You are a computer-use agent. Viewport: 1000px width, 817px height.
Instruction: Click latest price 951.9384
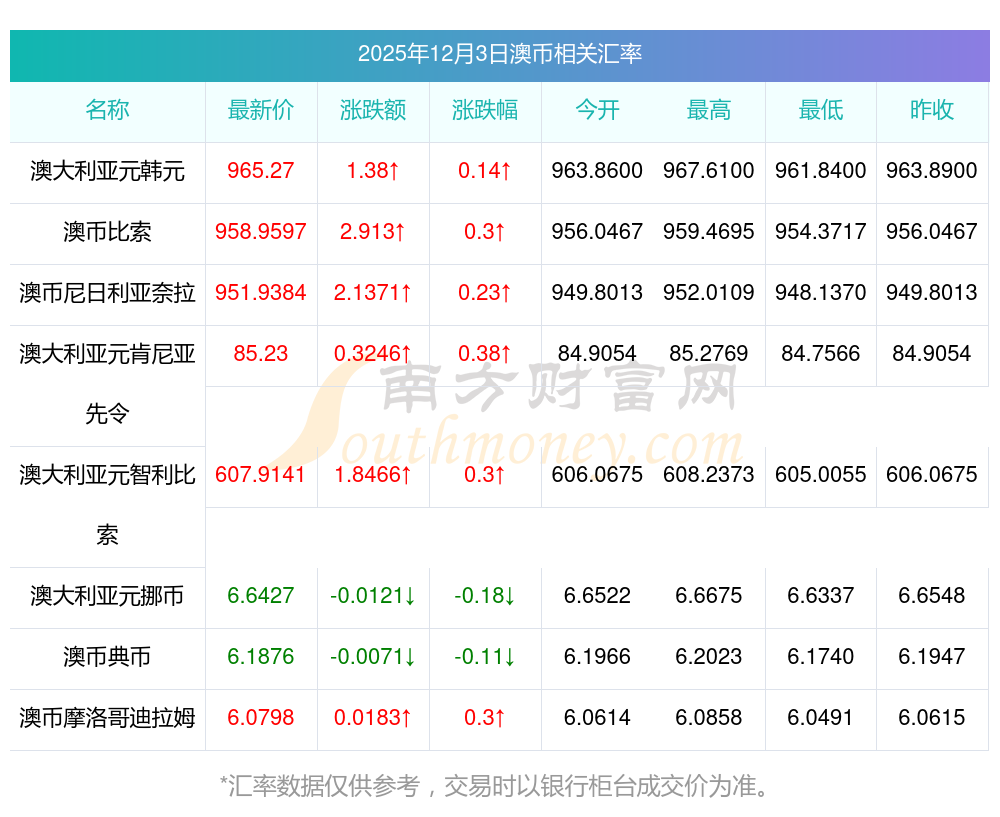(261, 293)
